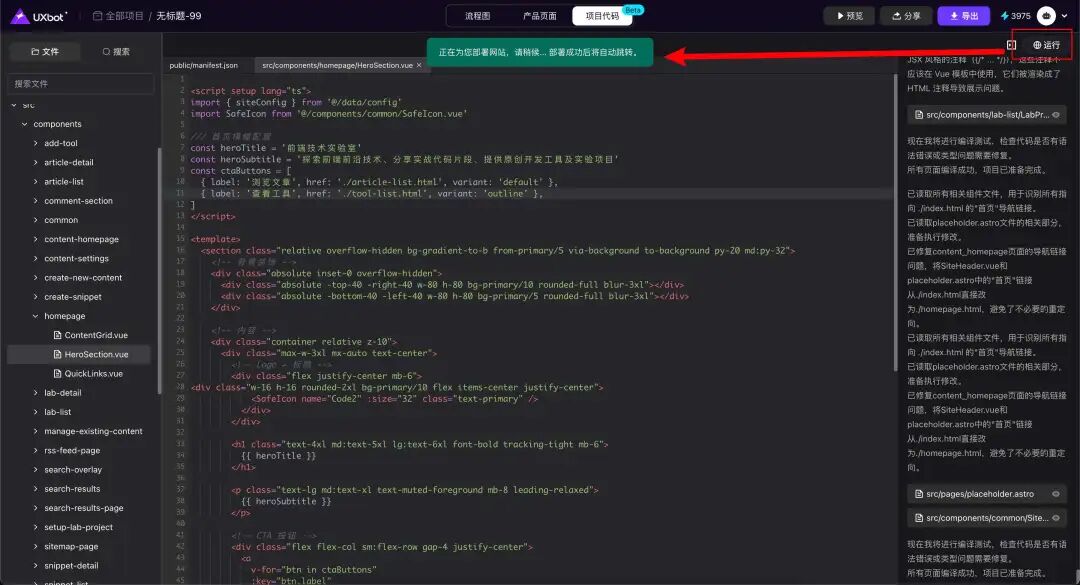Expand the common folder
This screenshot has width=1080, height=585.
tap(36, 220)
